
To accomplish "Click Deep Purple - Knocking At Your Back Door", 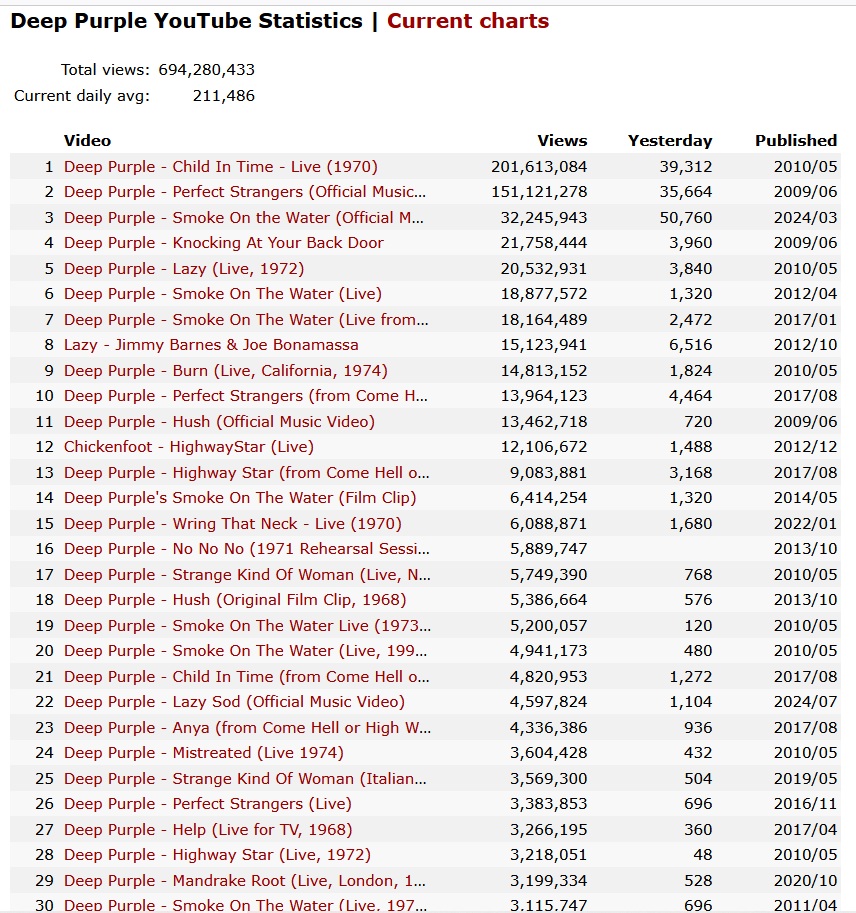I will pos(224,243).
